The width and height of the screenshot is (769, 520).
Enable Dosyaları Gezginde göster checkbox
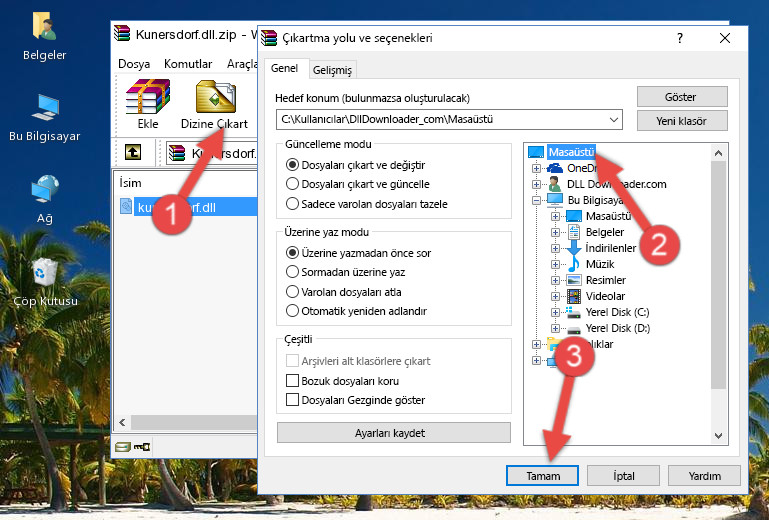click(292, 400)
